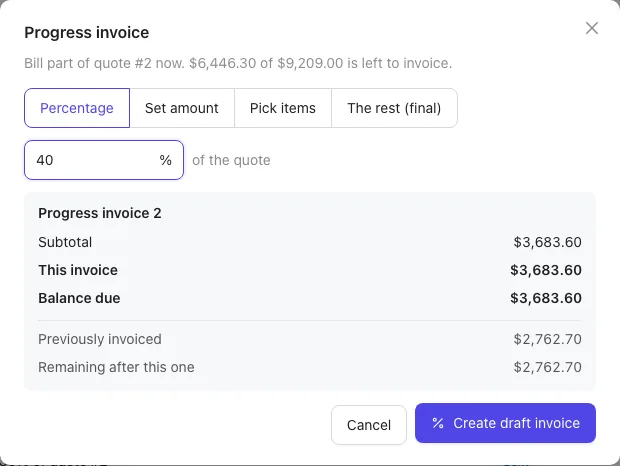Click the Progress invoice dialog title

[x=87, y=32]
